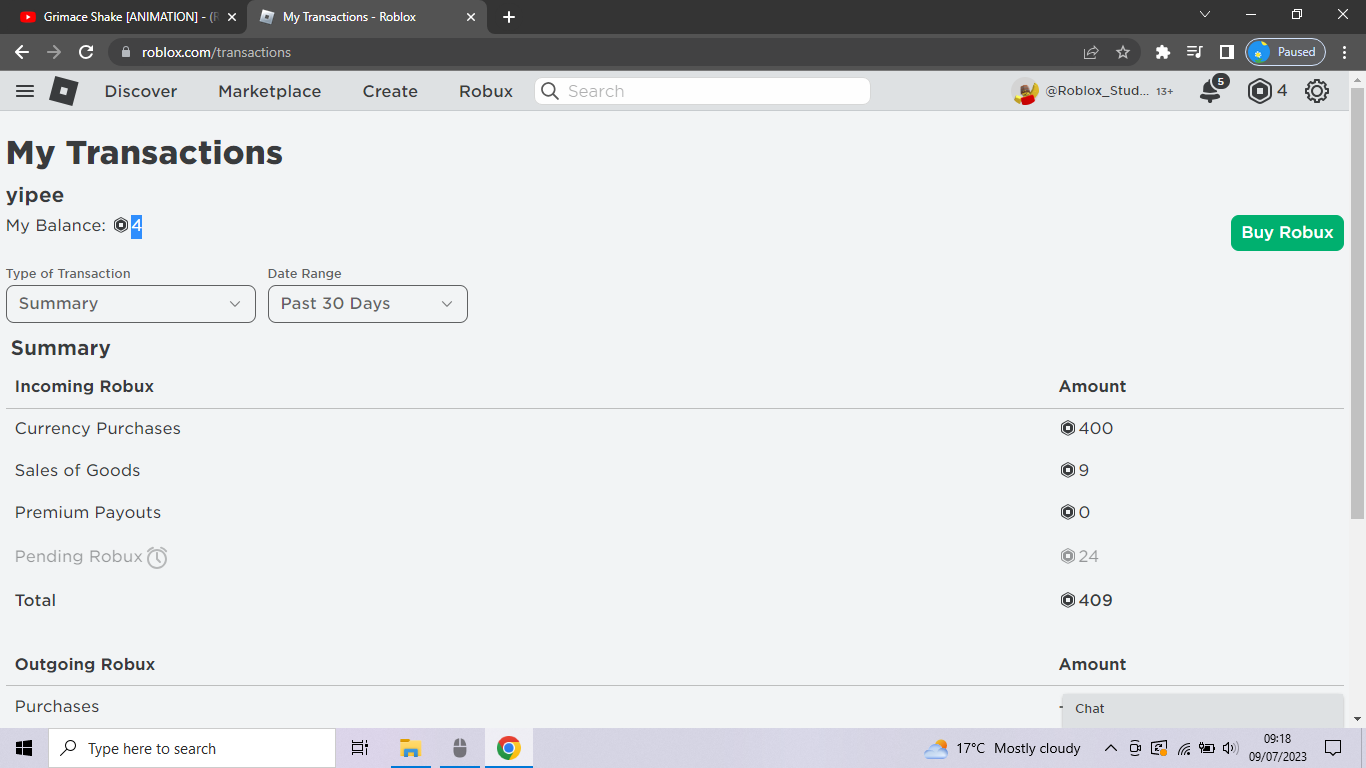
Task: Show hidden system tray icons
Action: click(1111, 748)
